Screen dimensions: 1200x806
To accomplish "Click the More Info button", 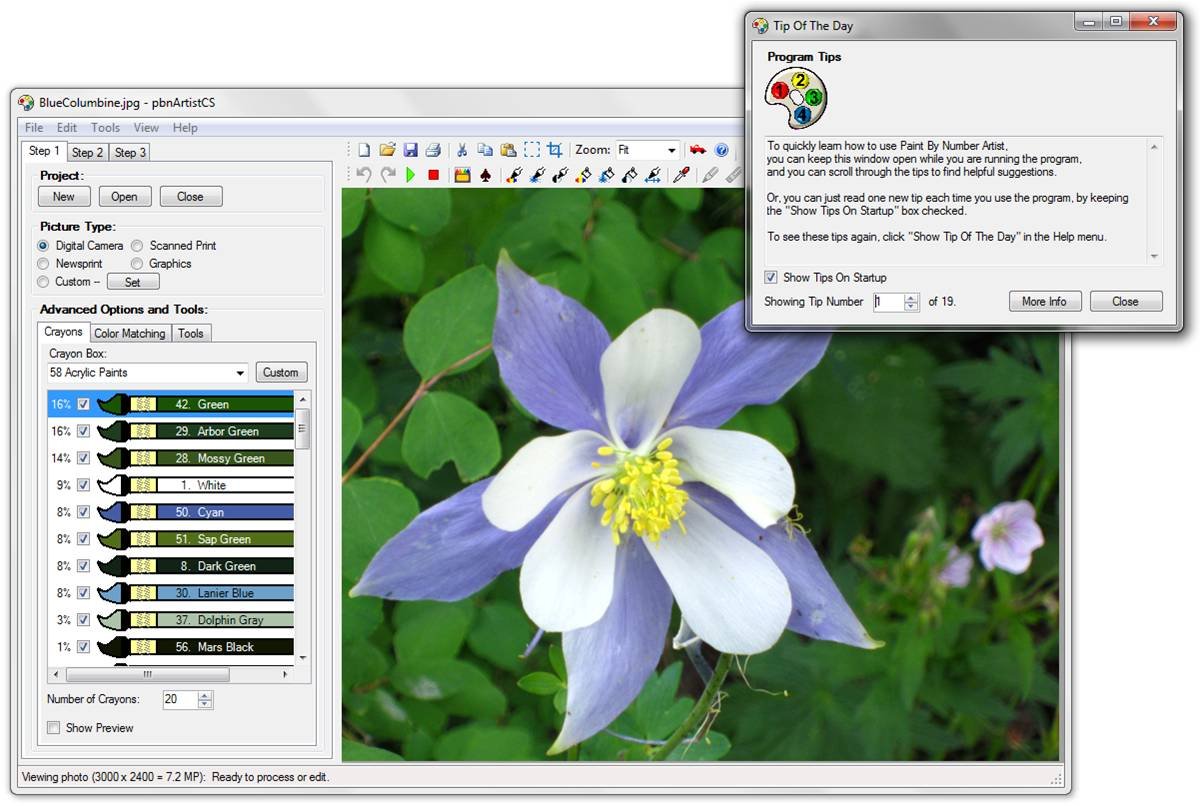I will click(1044, 301).
